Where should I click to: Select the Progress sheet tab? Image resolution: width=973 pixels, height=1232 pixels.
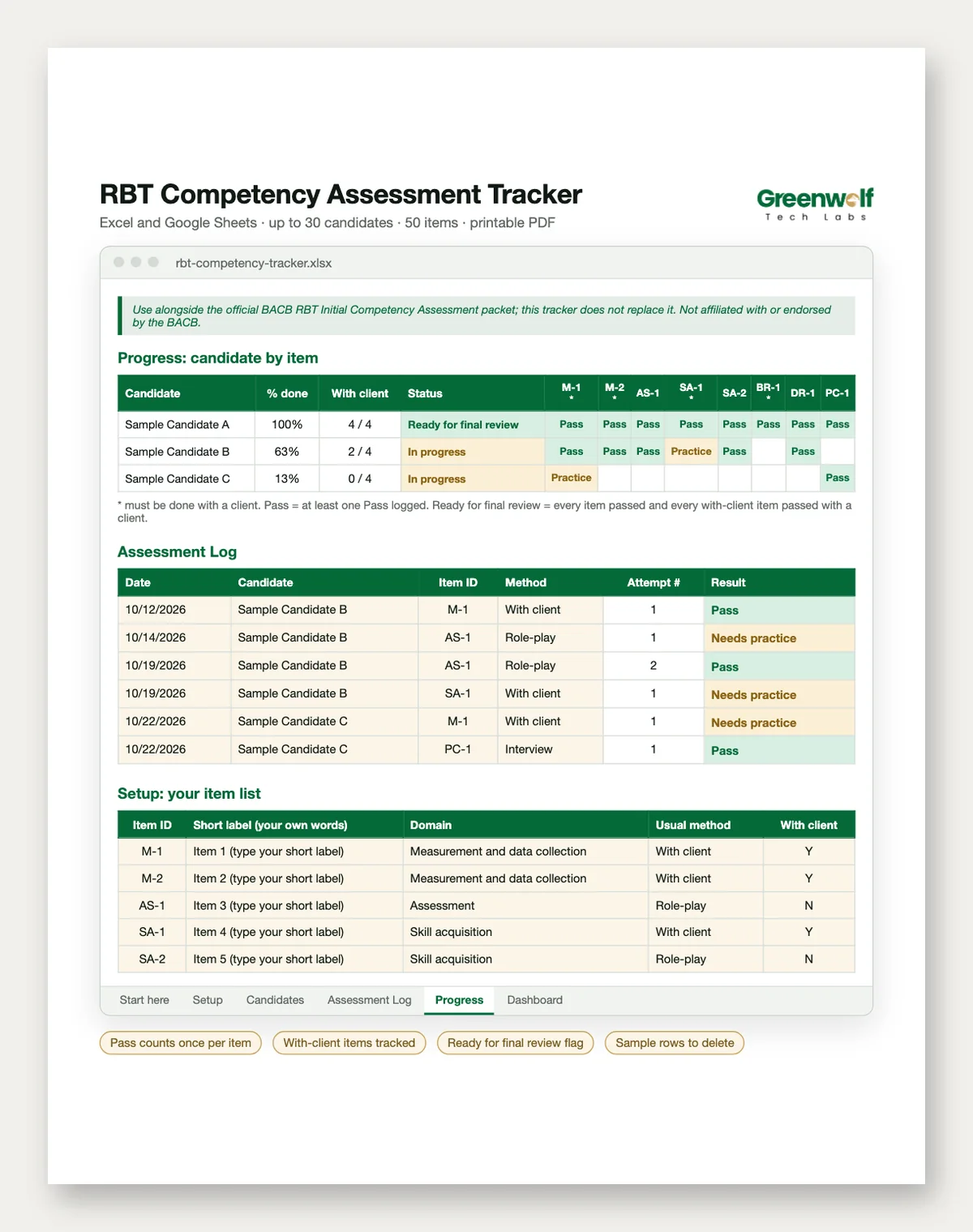[x=459, y=1000]
